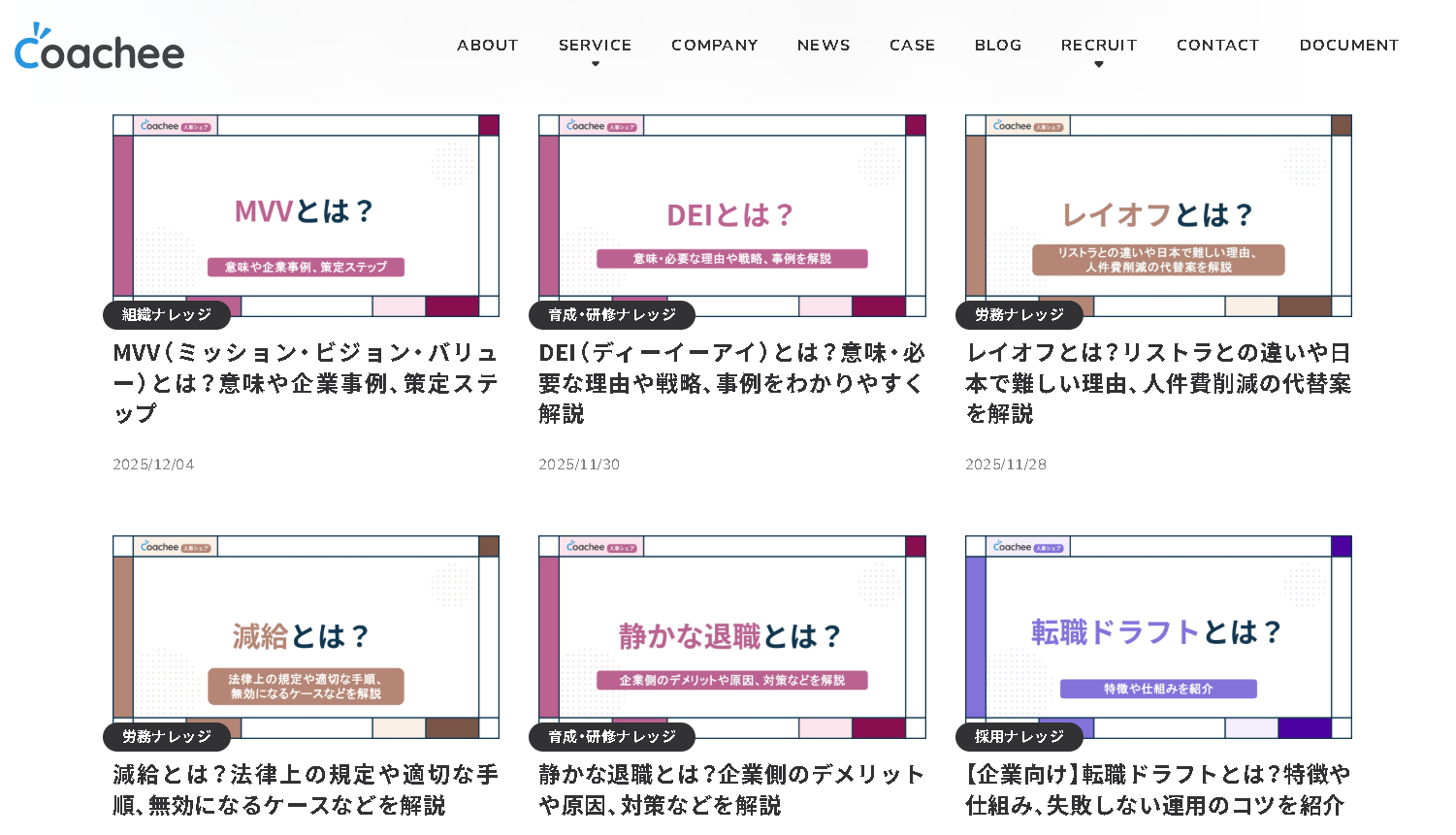Click the 採用ナレッジ category label
1456x835 pixels.
(x=1019, y=737)
